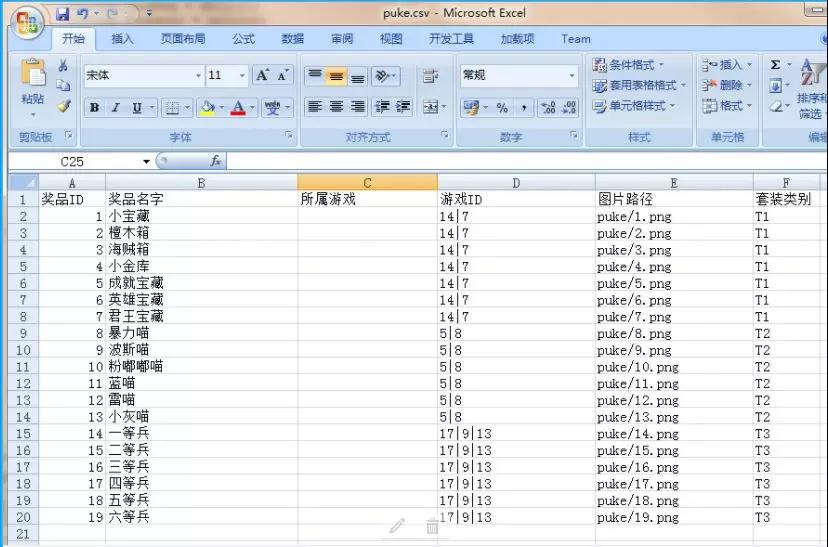Click the formula bar input
The image size is (828, 547).
pos(525,161)
